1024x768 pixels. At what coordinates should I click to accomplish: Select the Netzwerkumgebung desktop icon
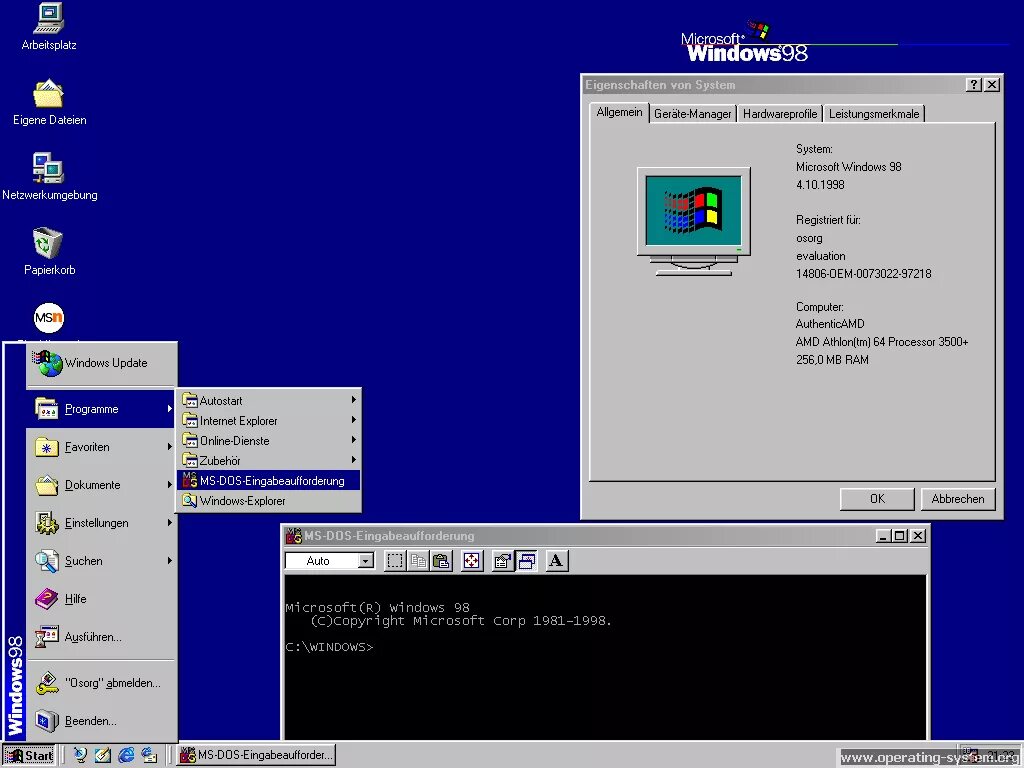tap(49, 177)
